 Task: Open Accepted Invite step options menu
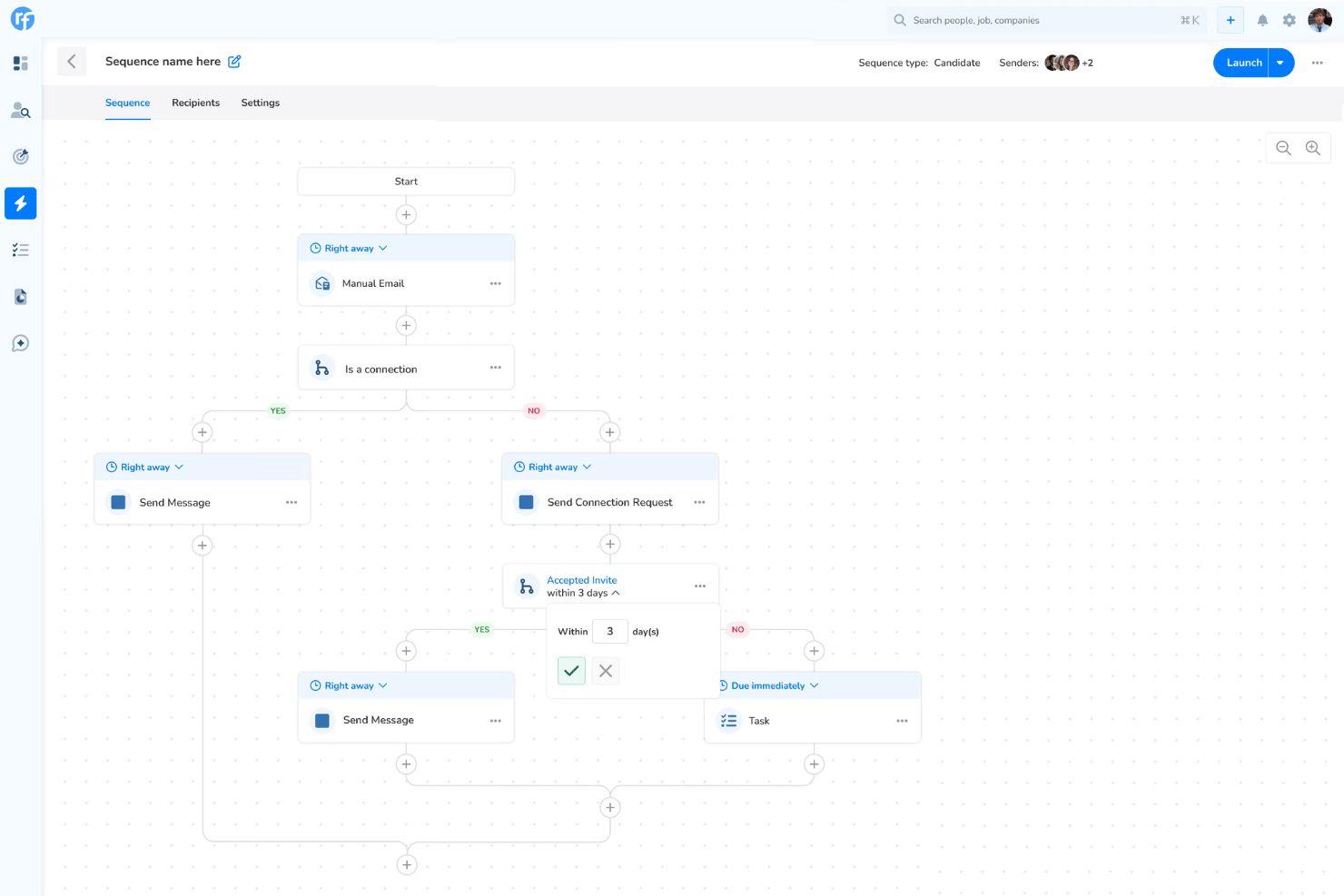point(700,586)
